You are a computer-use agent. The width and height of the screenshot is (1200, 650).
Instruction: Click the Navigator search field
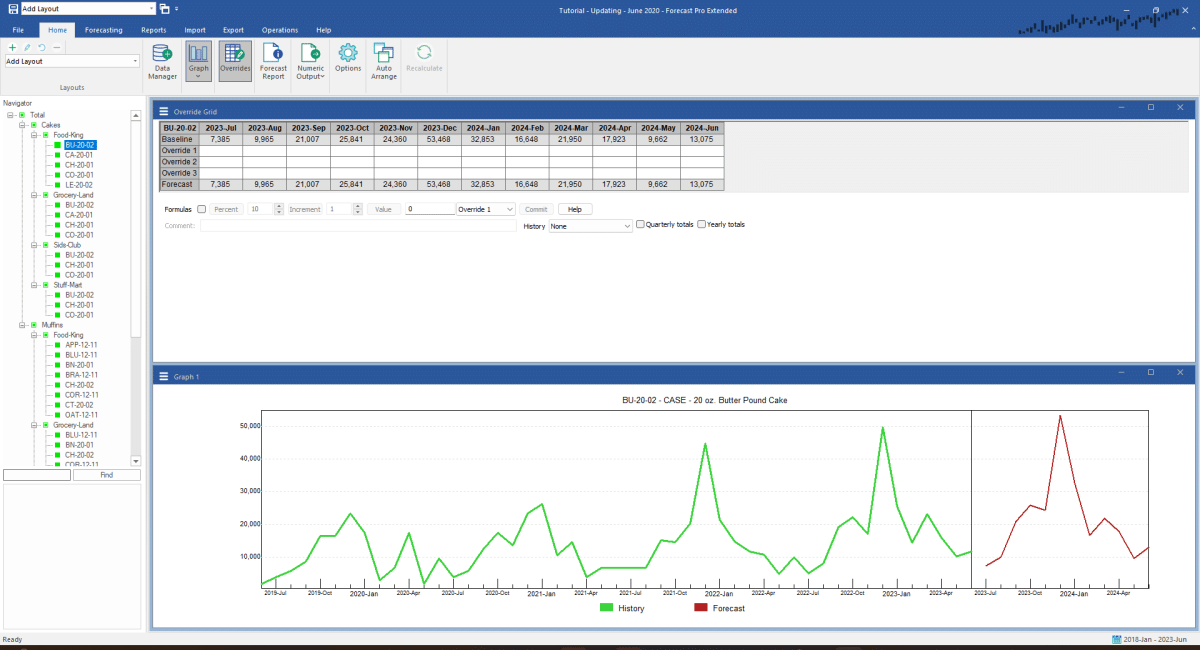tap(37, 475)
